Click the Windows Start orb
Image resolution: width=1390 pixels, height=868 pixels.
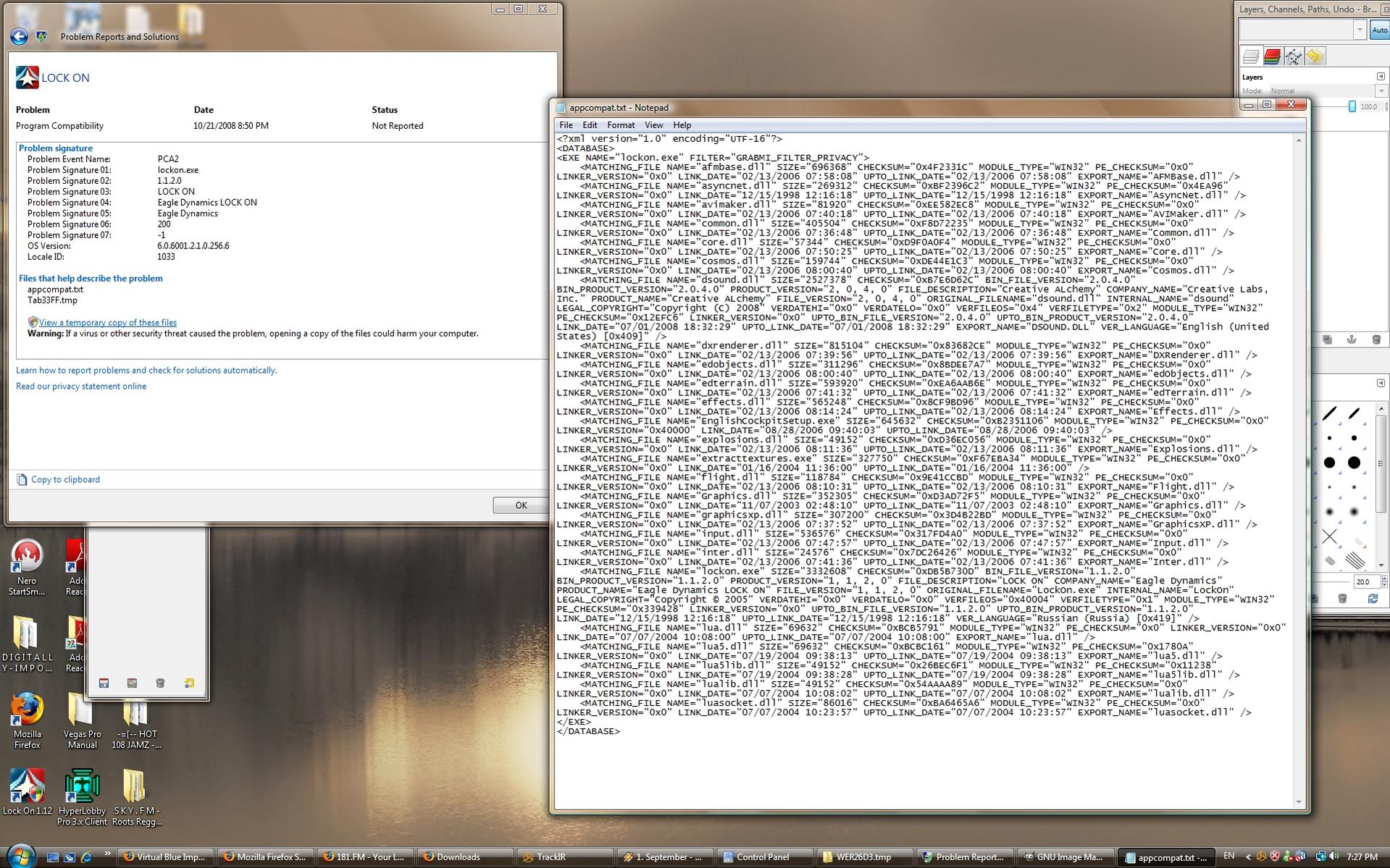[20, 856]
